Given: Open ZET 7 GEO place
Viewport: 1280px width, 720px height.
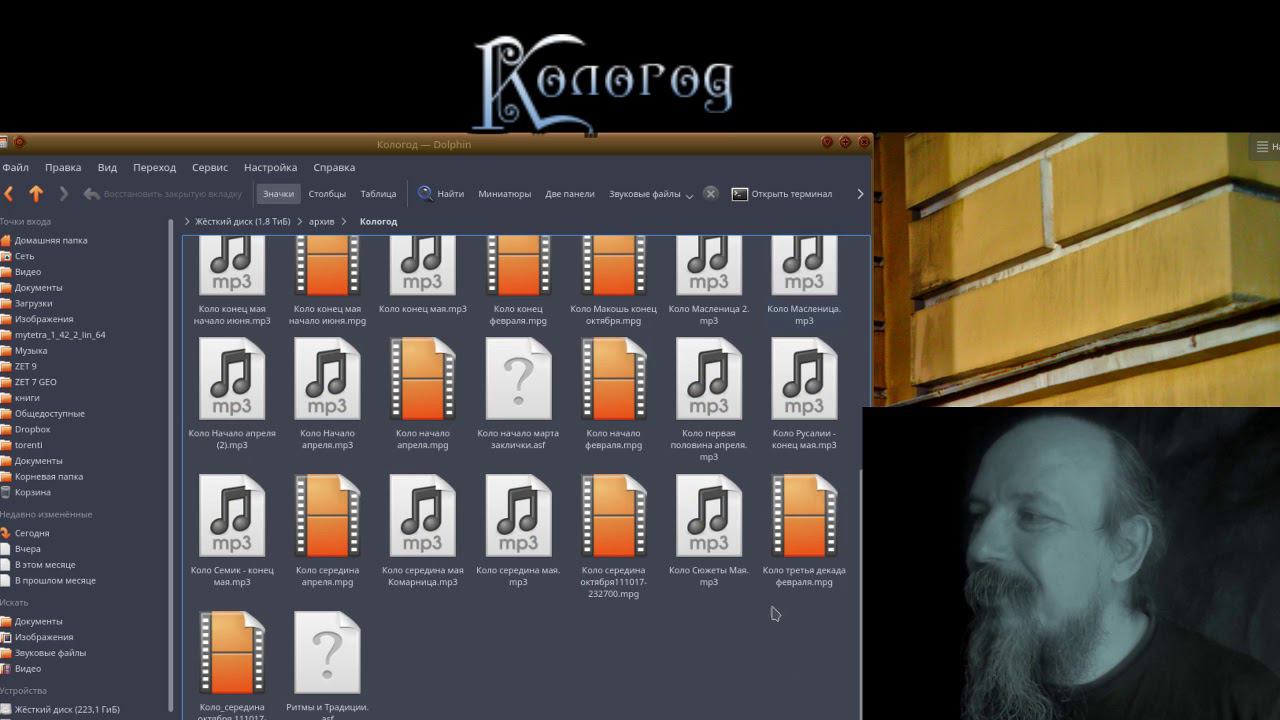Looking at the screenshot, I should click(x=35, y=382).
